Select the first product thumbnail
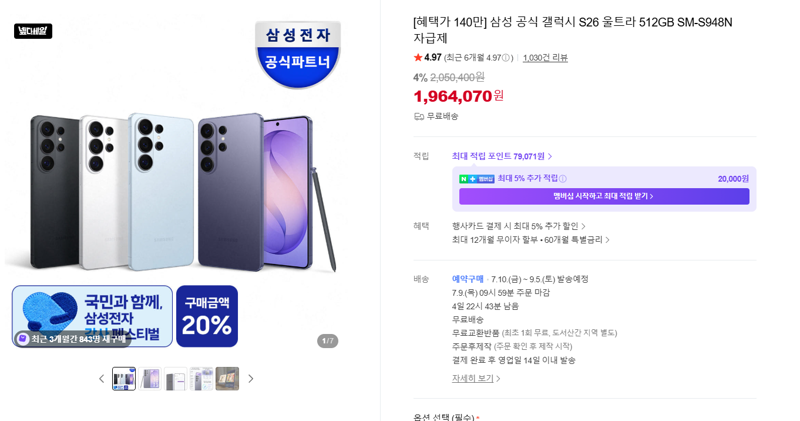The image size is (800, 421). (x=124, y=379)
